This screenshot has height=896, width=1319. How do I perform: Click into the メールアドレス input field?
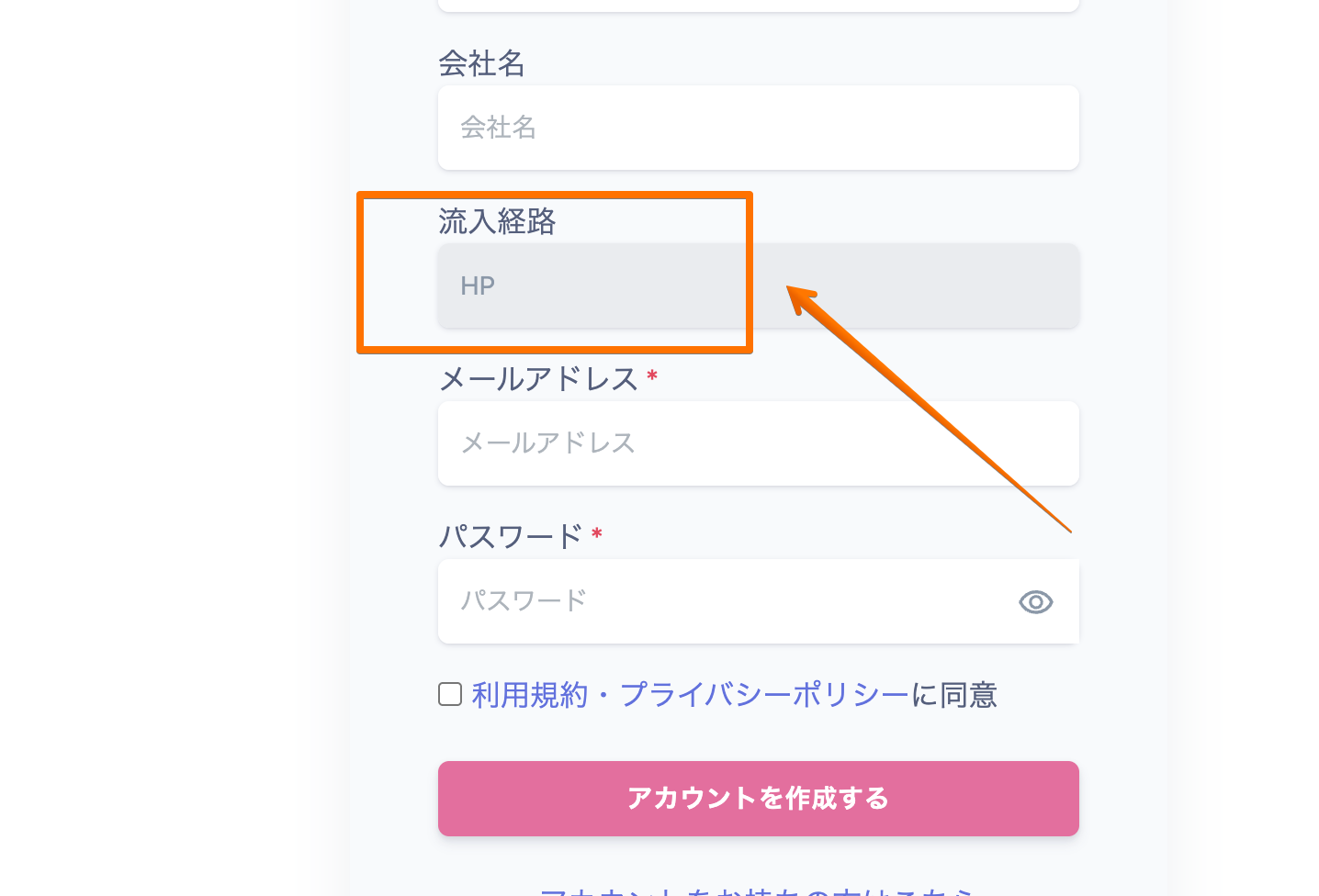point(758,443)
